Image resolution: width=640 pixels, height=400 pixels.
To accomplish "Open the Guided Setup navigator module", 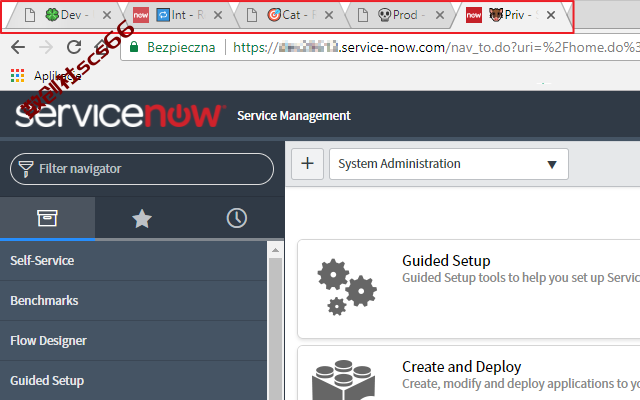I will (x=133, y=381).
